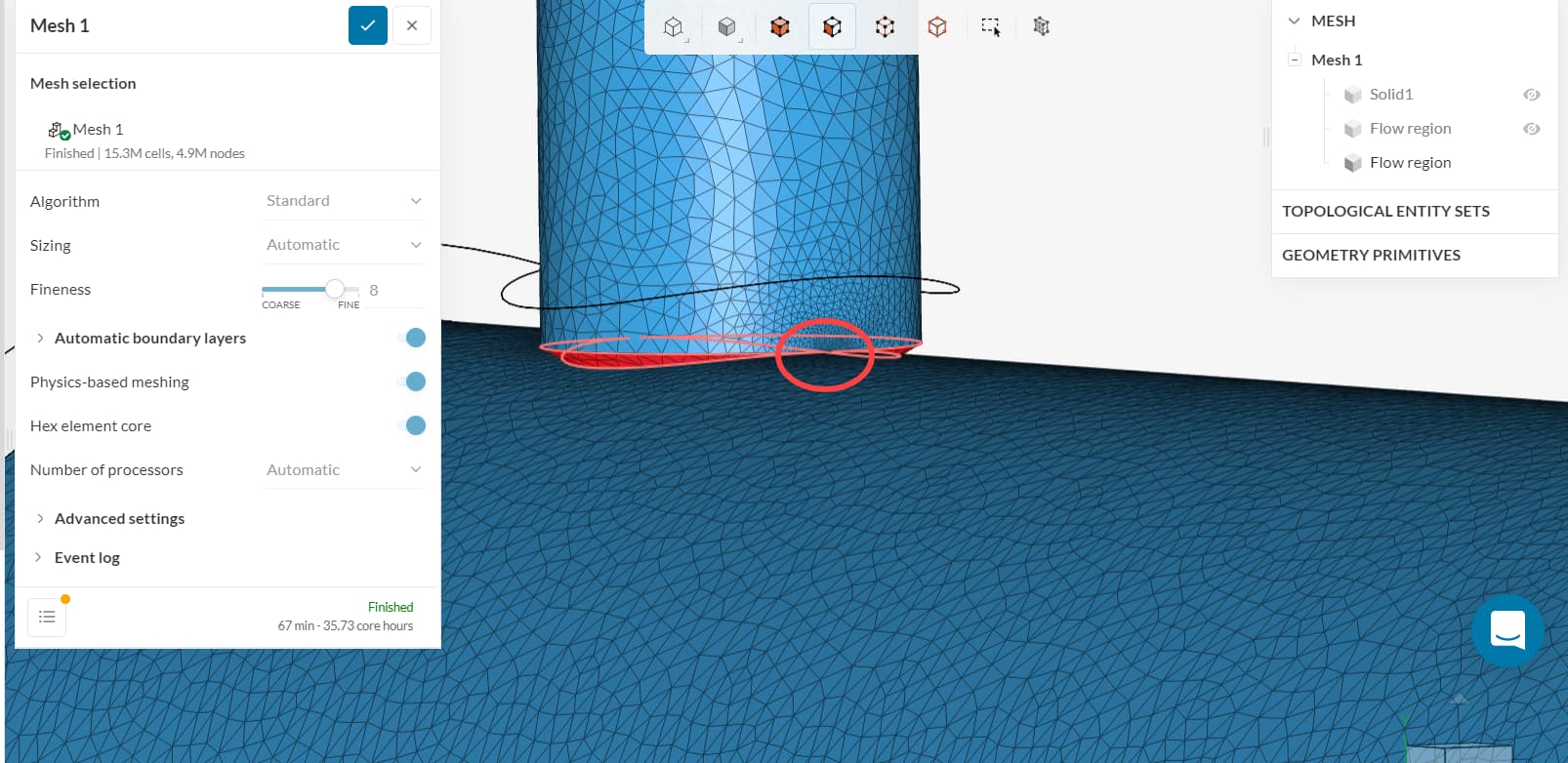Click the mesh wireframe view icon

[x=1042, y=27]
